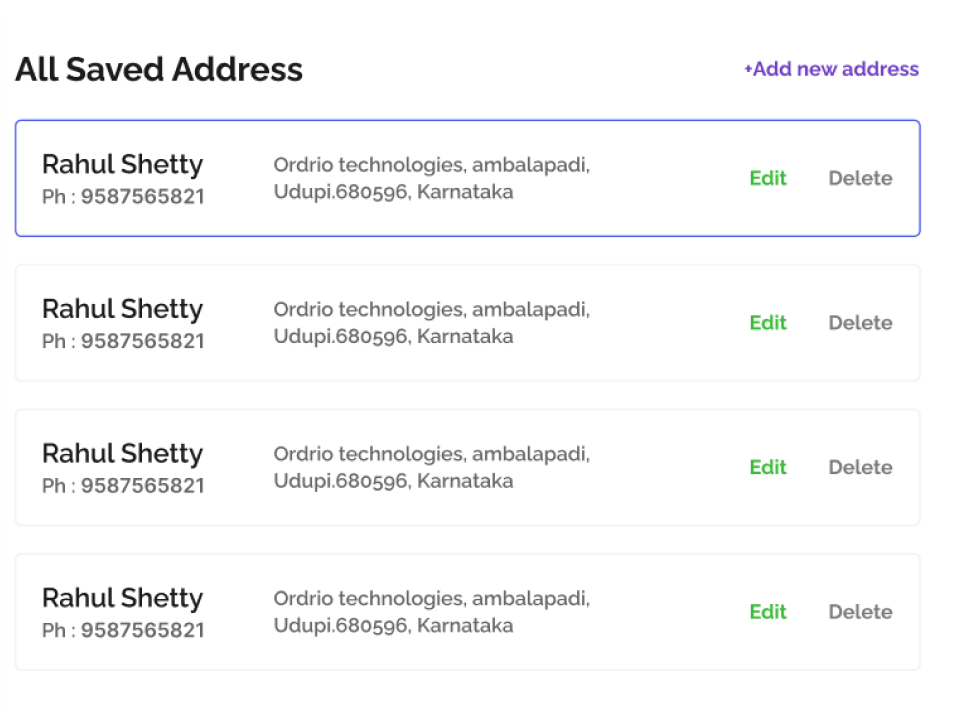Screen dimensions: 963x725
Task: Select the third Rahul Shetty name
Action: point(122,453)
